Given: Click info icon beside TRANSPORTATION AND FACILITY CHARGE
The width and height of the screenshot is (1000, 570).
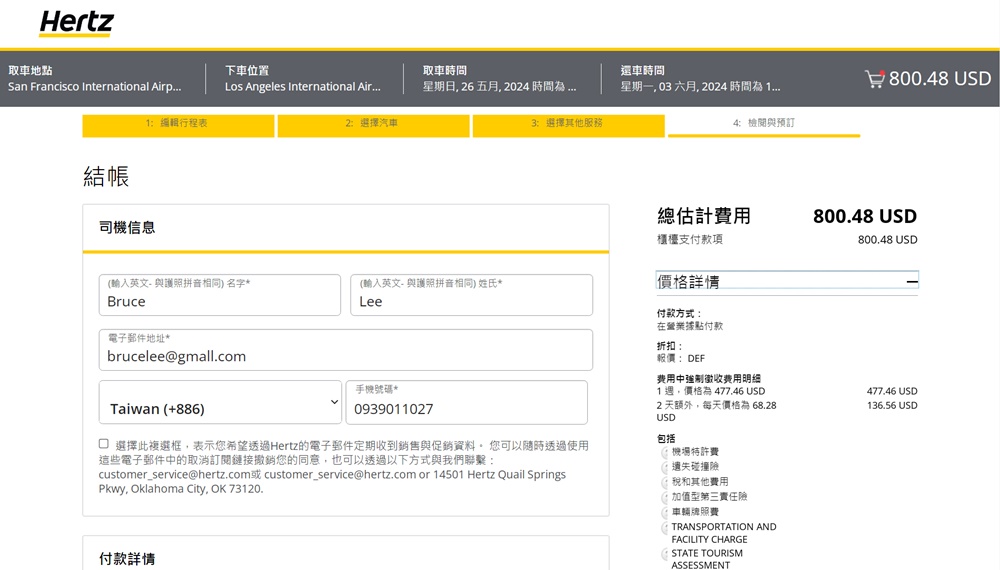Looking at the screenshot, I should coord(664,527).
